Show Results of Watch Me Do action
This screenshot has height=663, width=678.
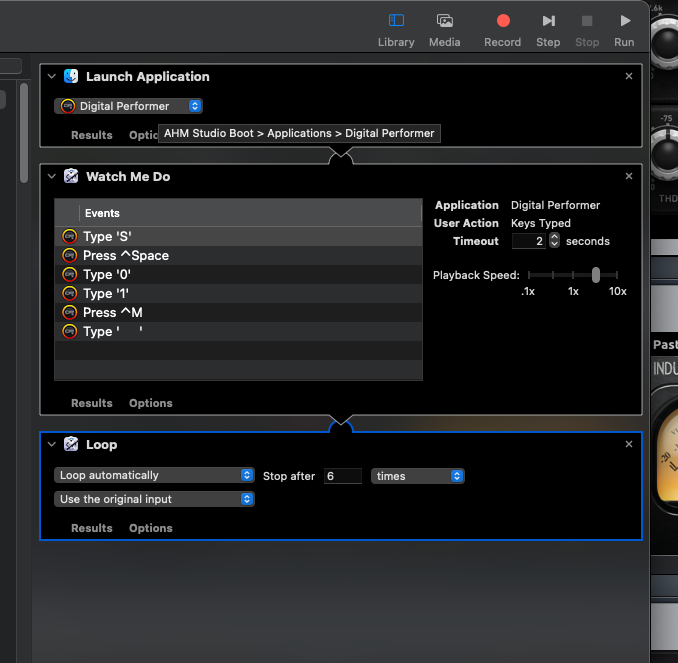[x=92, y=403]
